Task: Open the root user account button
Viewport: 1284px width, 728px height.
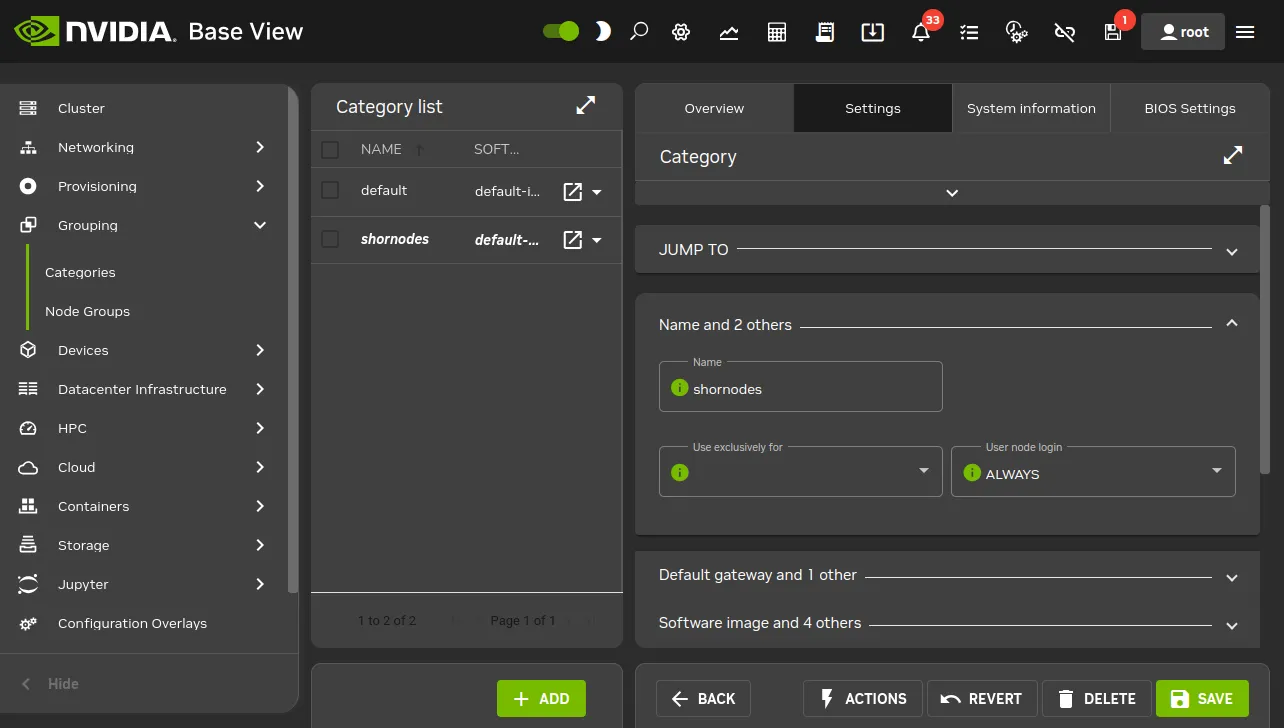Action: (x=1183, y=32)
